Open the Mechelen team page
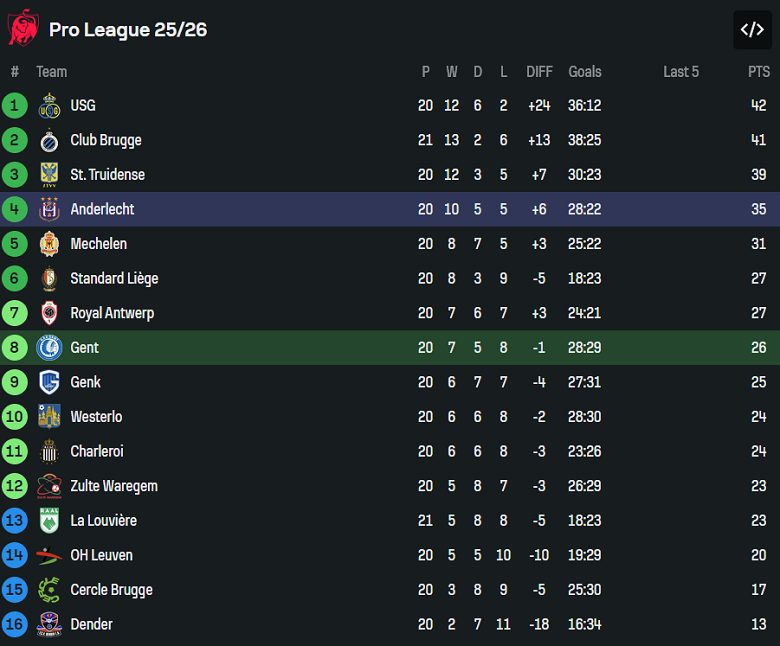 coord(98,244)
